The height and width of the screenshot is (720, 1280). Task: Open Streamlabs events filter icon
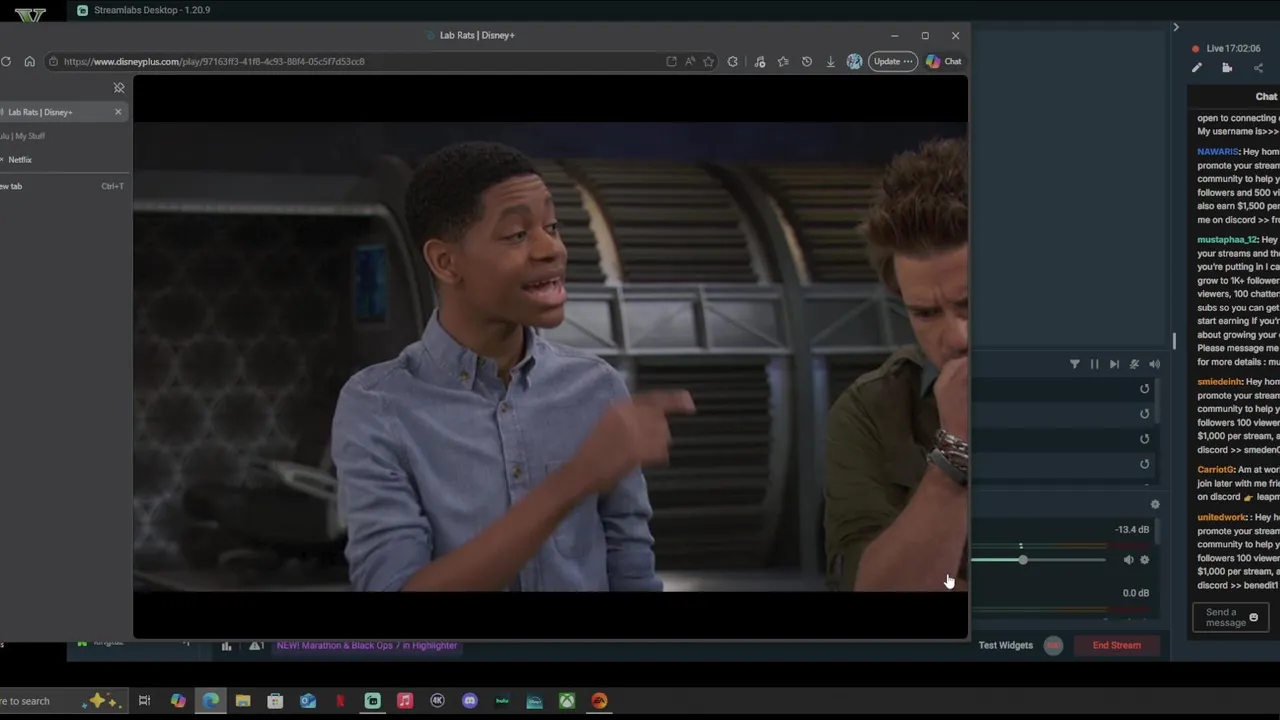pos(1075,364)
